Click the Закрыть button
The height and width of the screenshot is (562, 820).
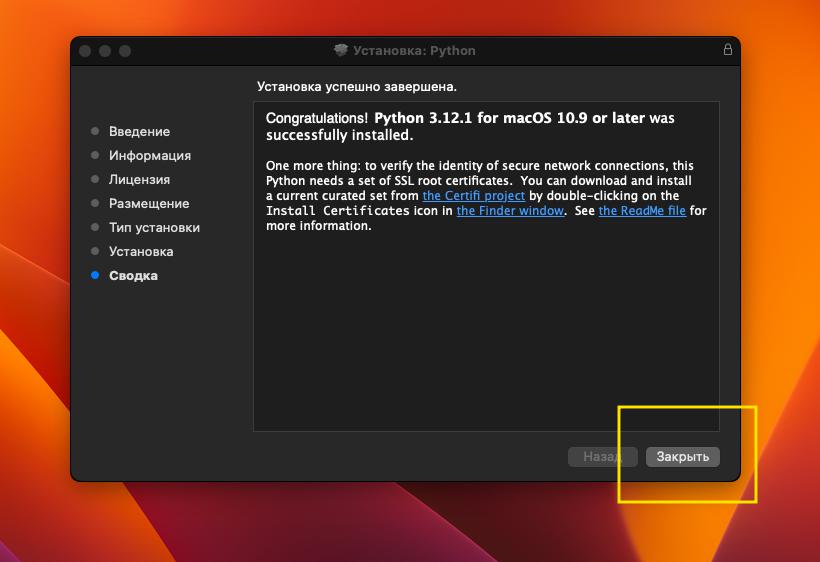[x=682, y=456]
